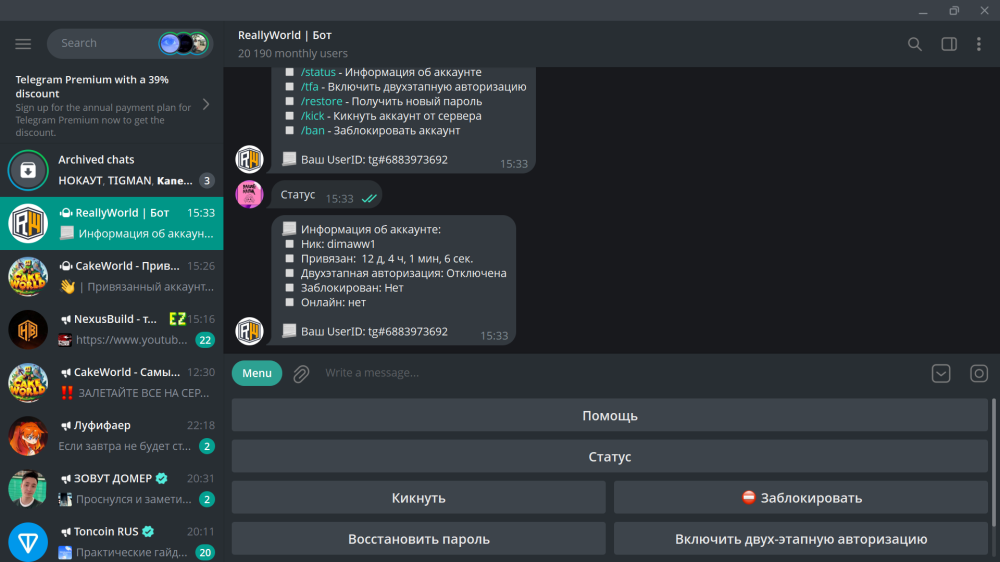
Task: Click the /restore command link
Action: [321, 101]
